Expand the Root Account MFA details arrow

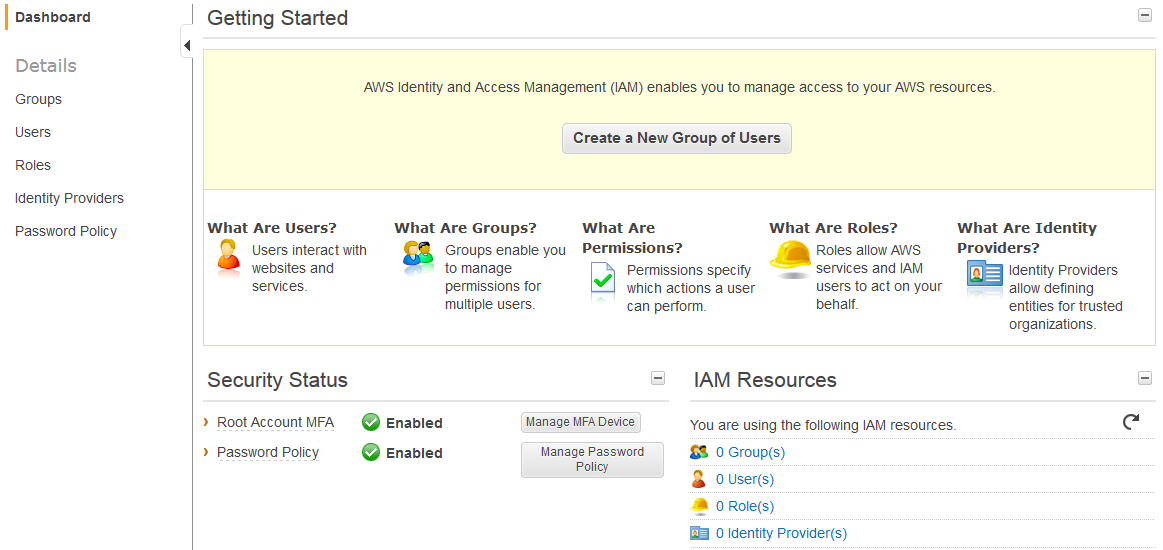[x=206, y=423]
